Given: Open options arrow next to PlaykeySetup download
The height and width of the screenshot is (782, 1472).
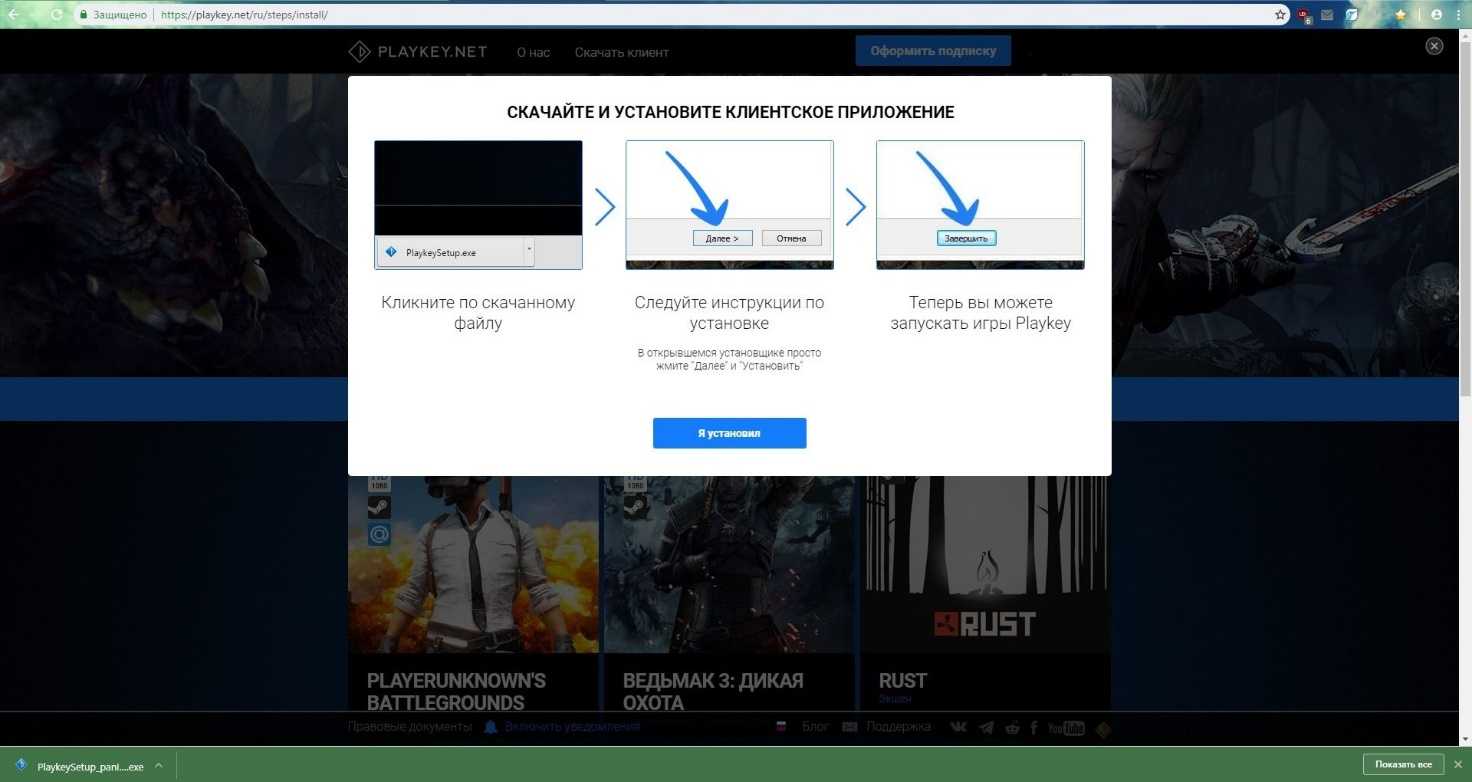Looking at the screenshot, I should 158,766.
